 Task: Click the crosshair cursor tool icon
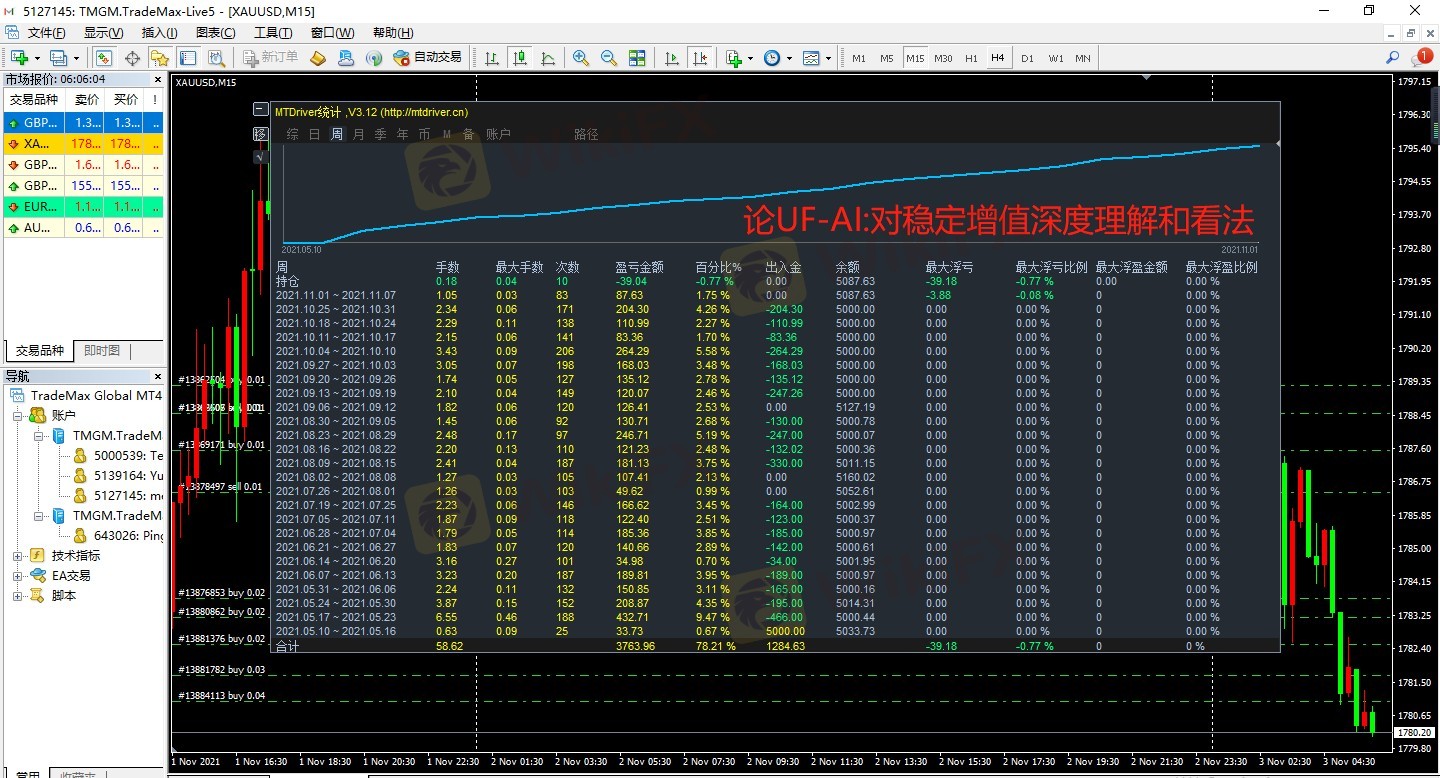point(132,58)
